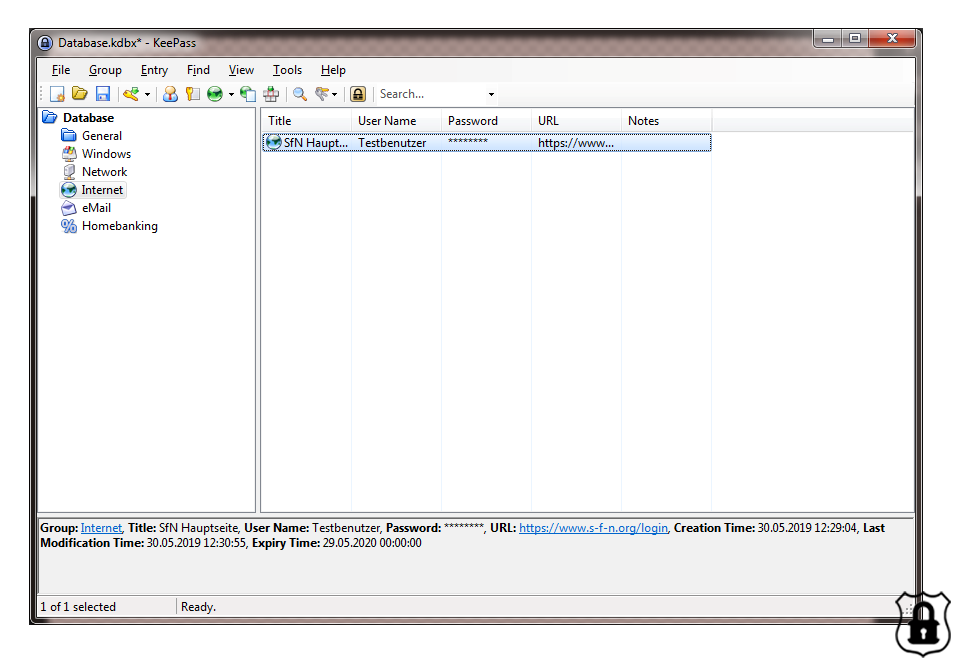Select the Homebanking group label
The image size is (953, 662).
click(120, 226)
